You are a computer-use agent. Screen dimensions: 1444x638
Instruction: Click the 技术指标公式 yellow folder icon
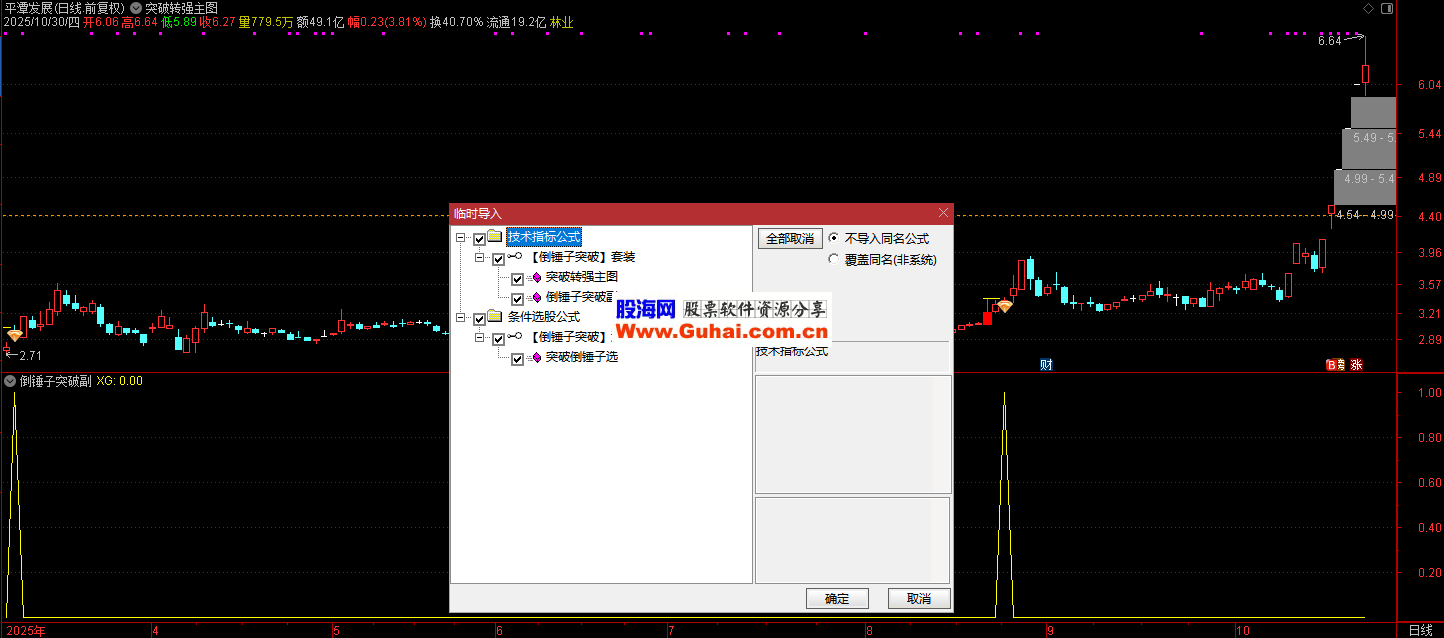point(494,237)
